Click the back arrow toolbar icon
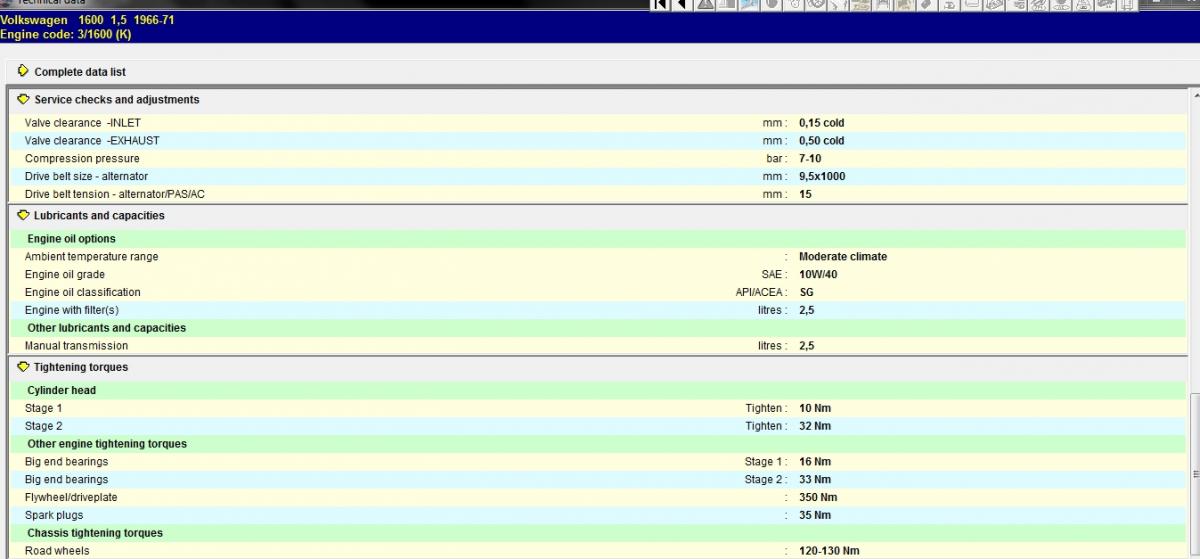 point(683,5)
